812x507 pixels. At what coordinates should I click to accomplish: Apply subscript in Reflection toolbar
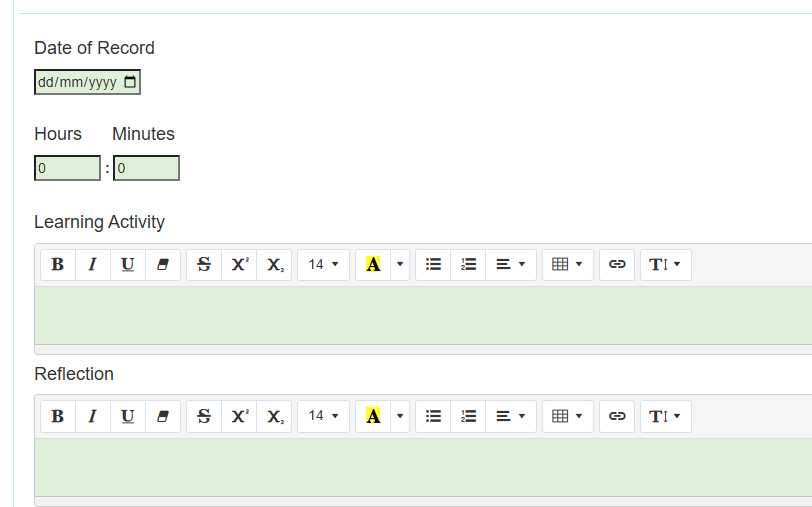(x=274, y=416)
